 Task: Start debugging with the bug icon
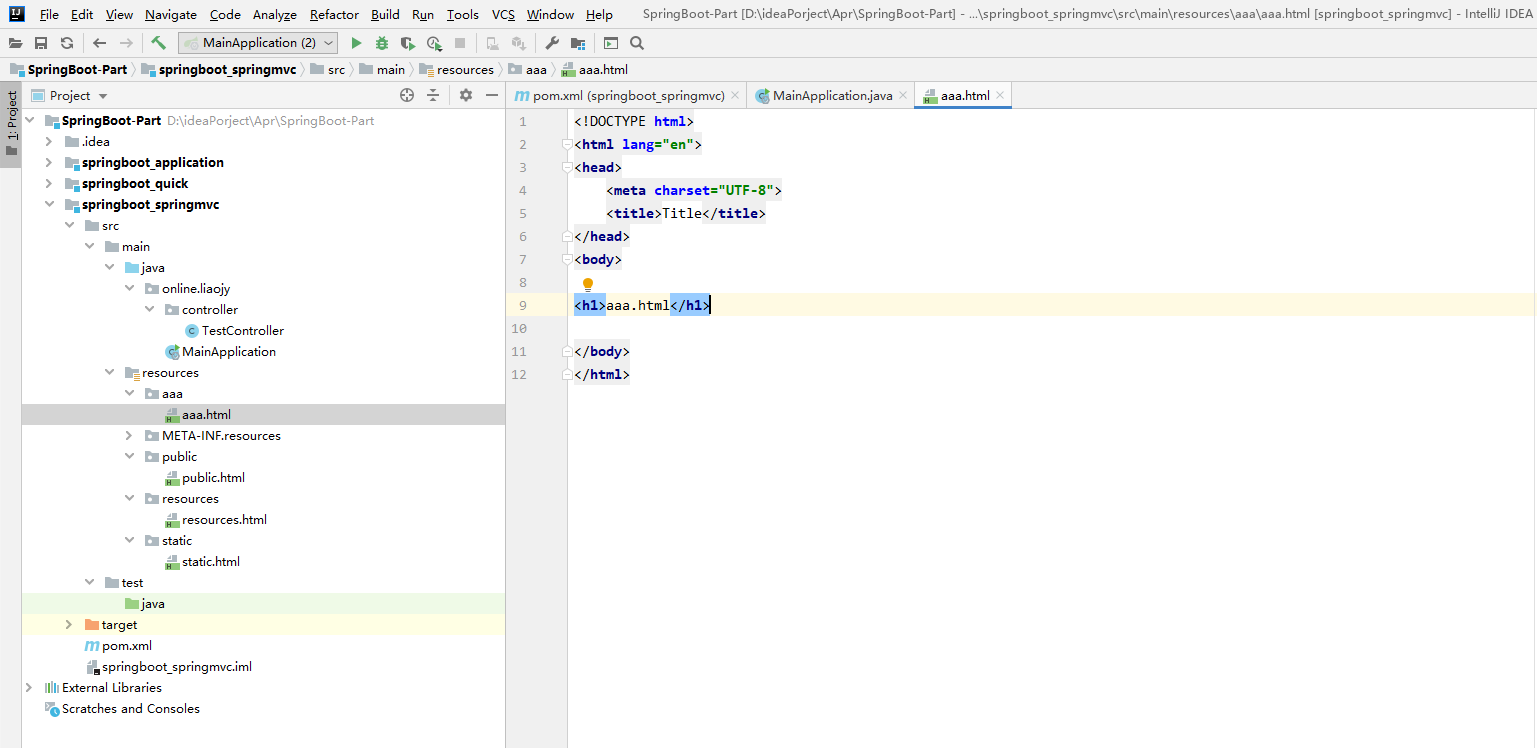(x=382, y=43)
